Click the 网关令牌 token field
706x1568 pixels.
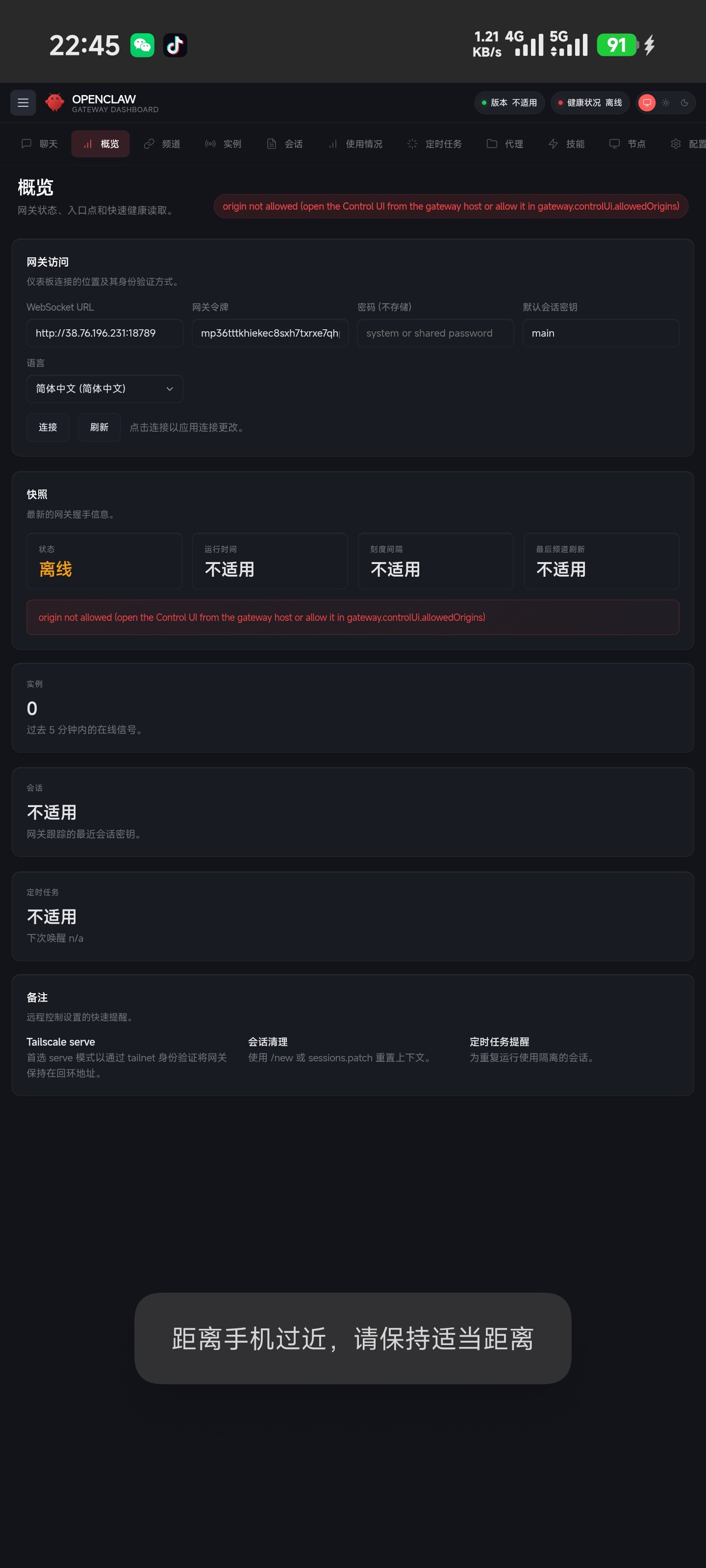pyautogui.click(x=270, y=334)
